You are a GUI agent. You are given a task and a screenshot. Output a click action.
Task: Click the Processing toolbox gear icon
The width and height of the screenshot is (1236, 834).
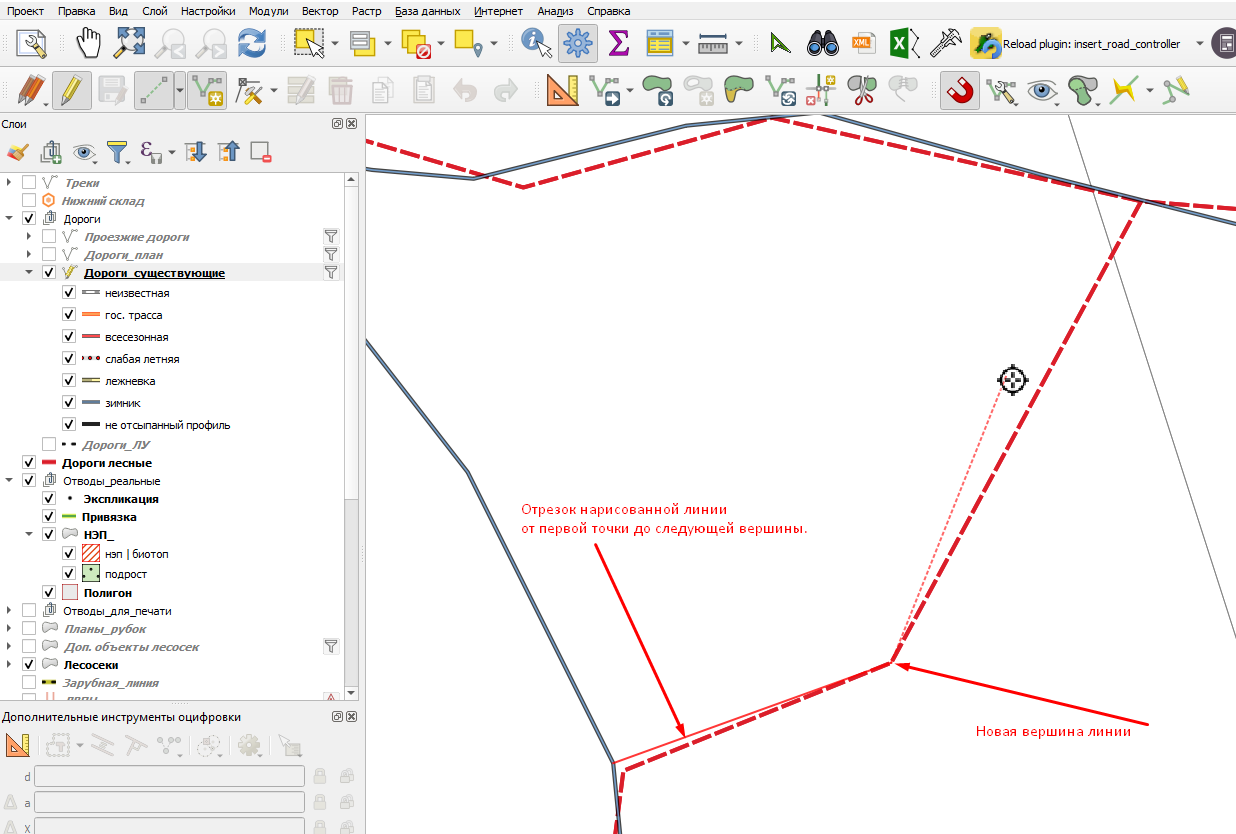pyautogui.click(x=578, y=44)
